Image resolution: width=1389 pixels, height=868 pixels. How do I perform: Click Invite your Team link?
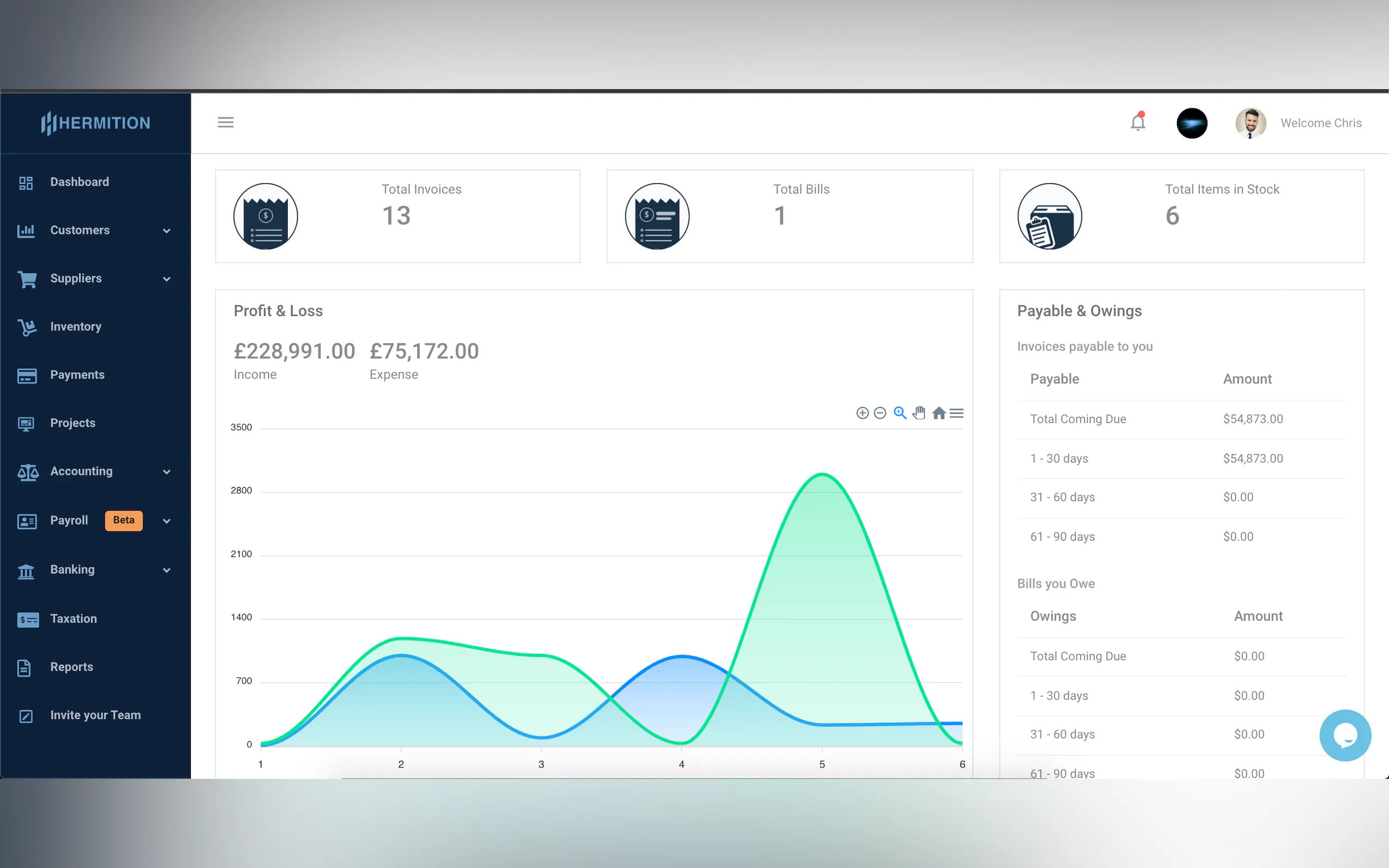click(95, 715)
